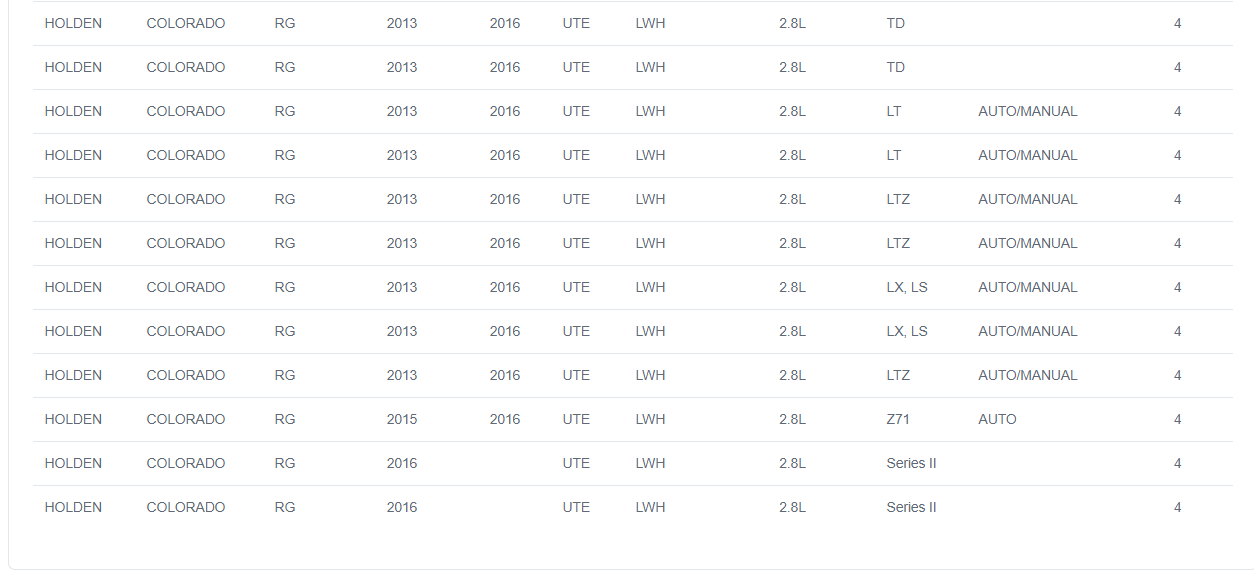Viewport: 1254px width, 580px height.
Task: Select the AUTO transmission cell in Z71 row
Action: (x=997, y=419)
